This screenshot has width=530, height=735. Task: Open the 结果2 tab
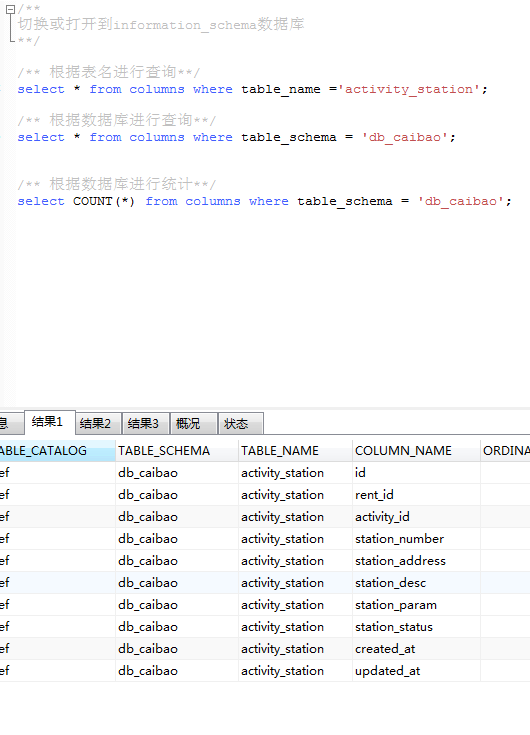98,424
